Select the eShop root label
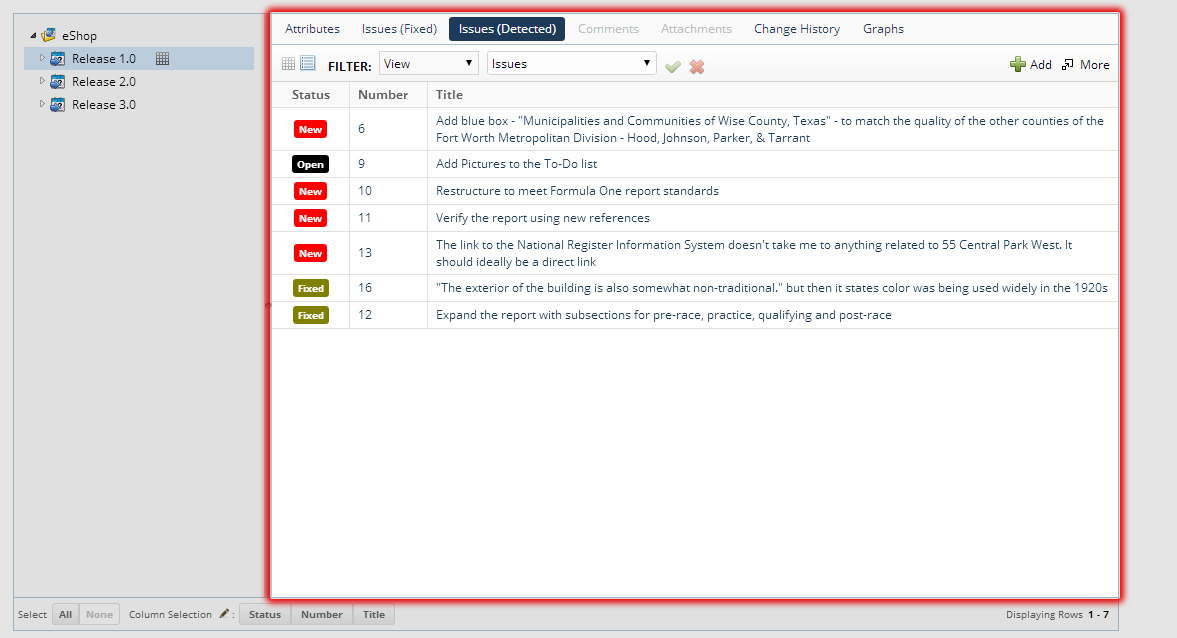Image resolution: width=1177 pixels, height=638 pixels. pos(79,35)
